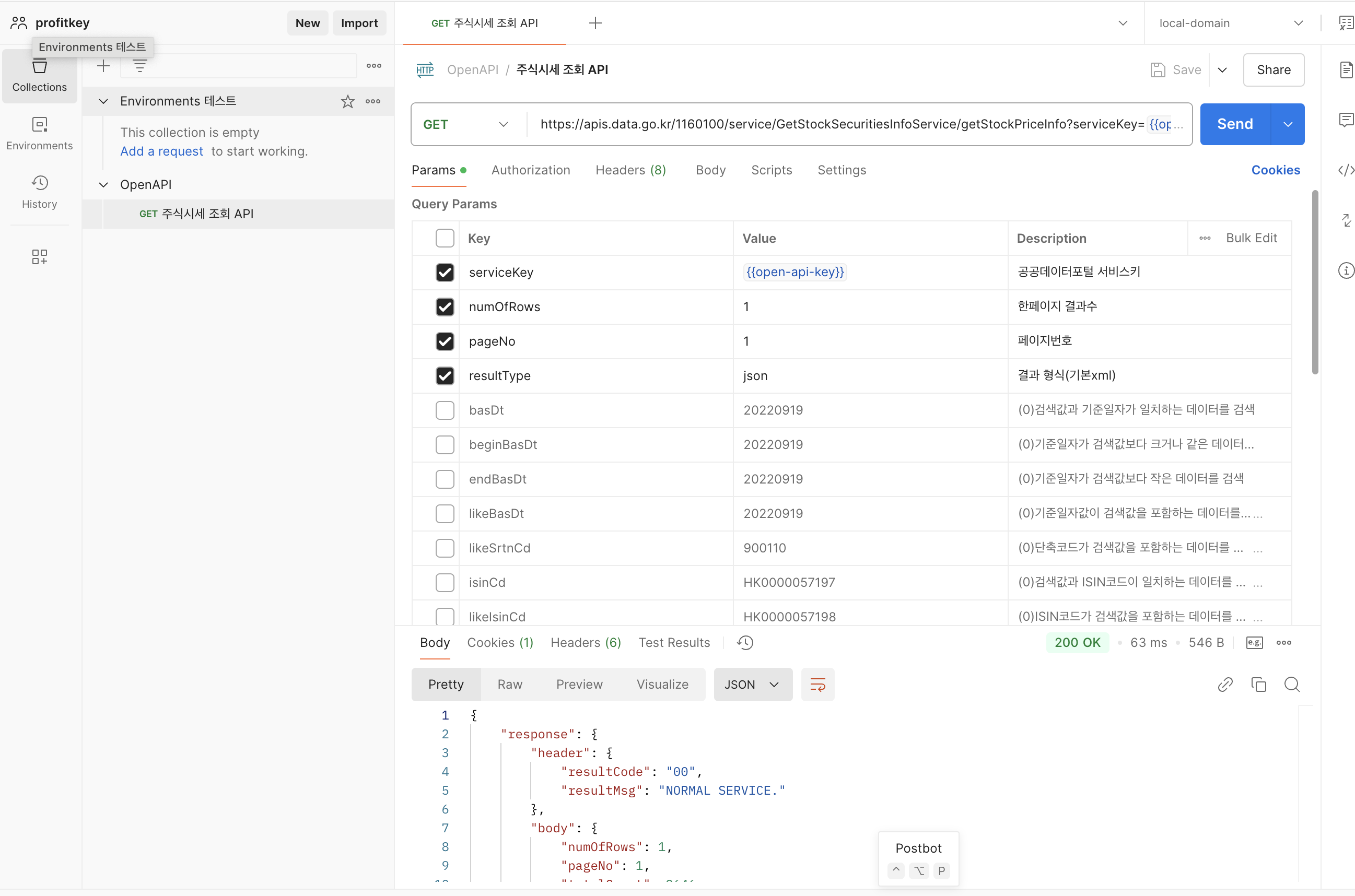Screen dimensions: 1355x896
Task: Open the History sidebar panel
Action: [39, 192]
